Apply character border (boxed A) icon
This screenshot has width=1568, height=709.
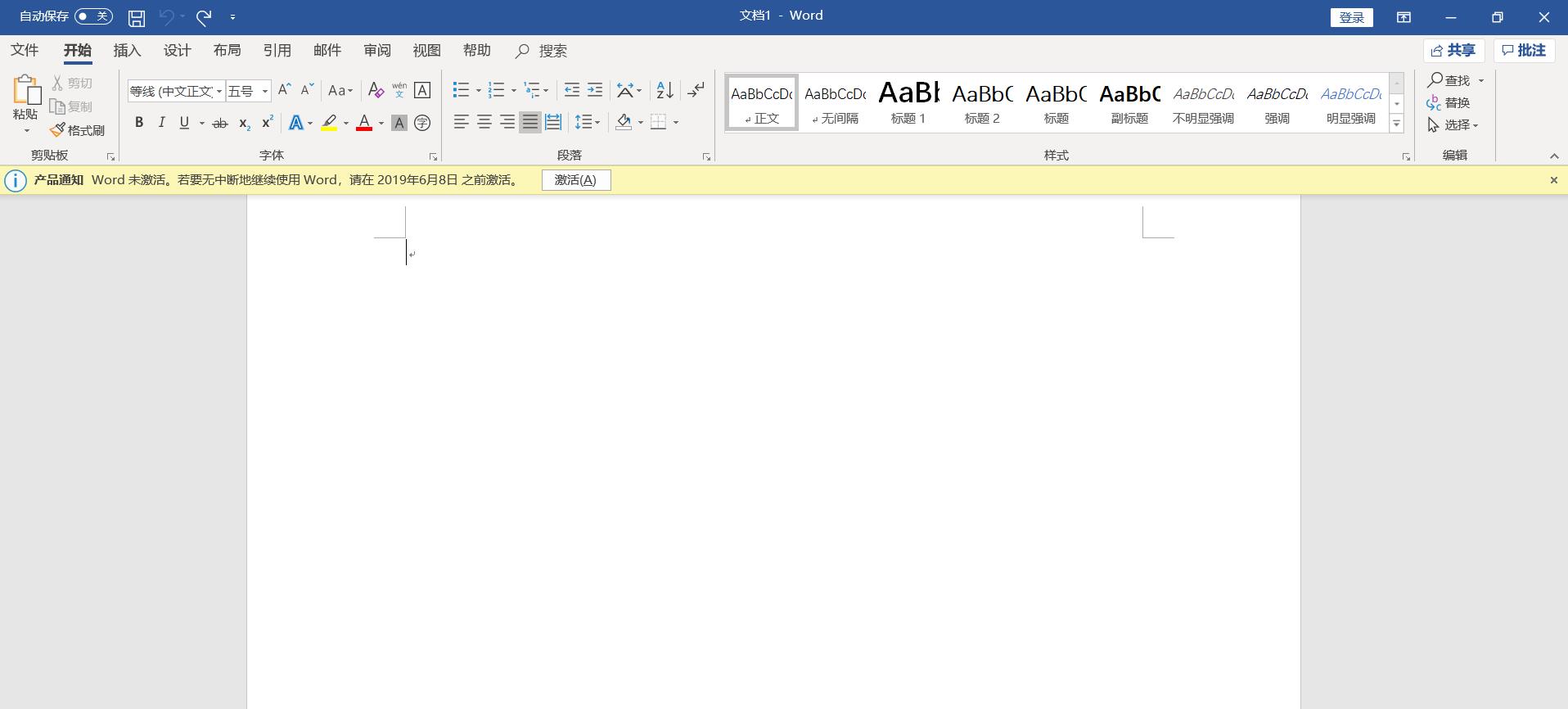pyautogui.click(x=422, y=90)
